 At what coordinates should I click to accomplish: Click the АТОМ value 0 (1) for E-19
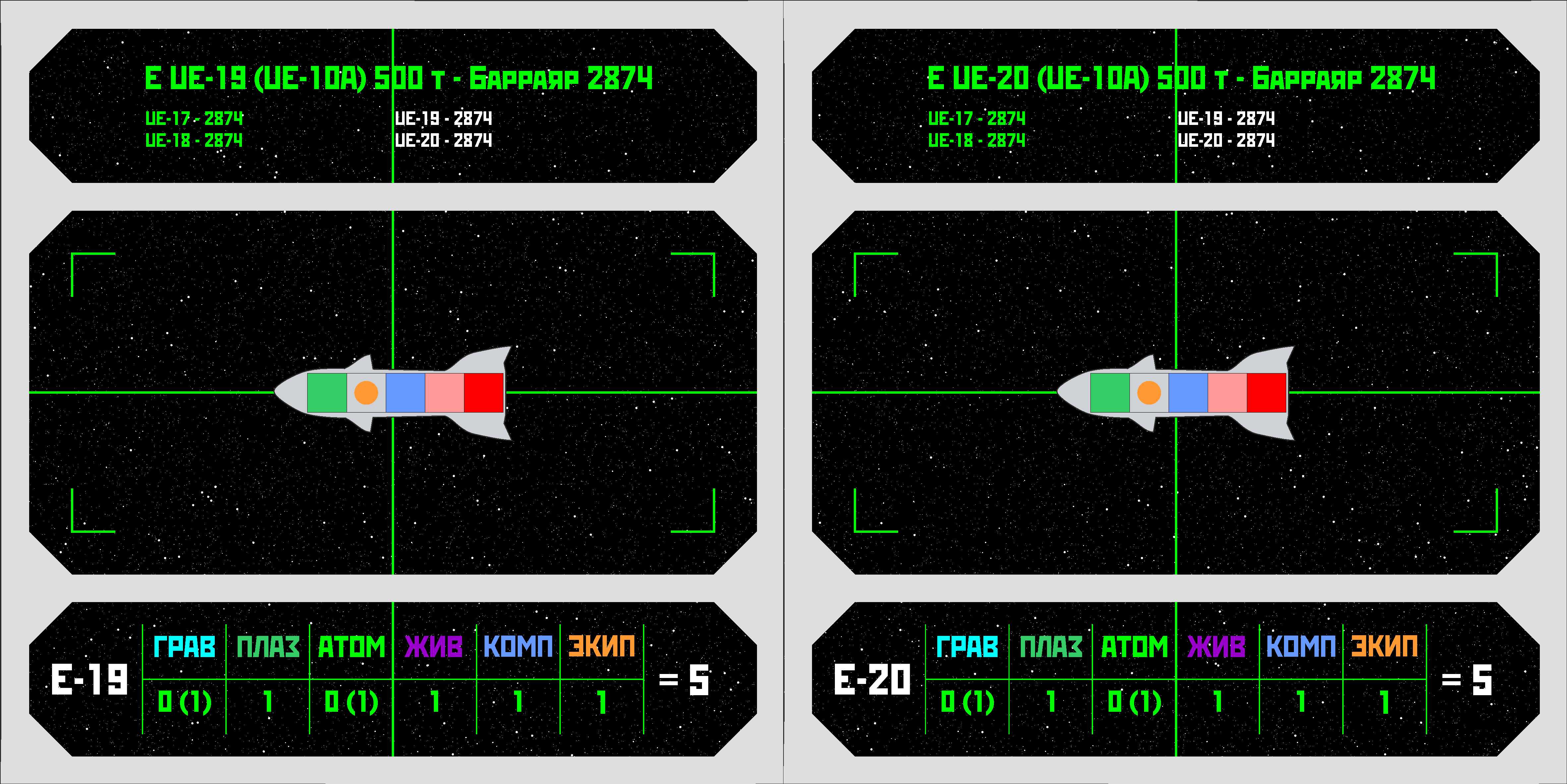351,702
